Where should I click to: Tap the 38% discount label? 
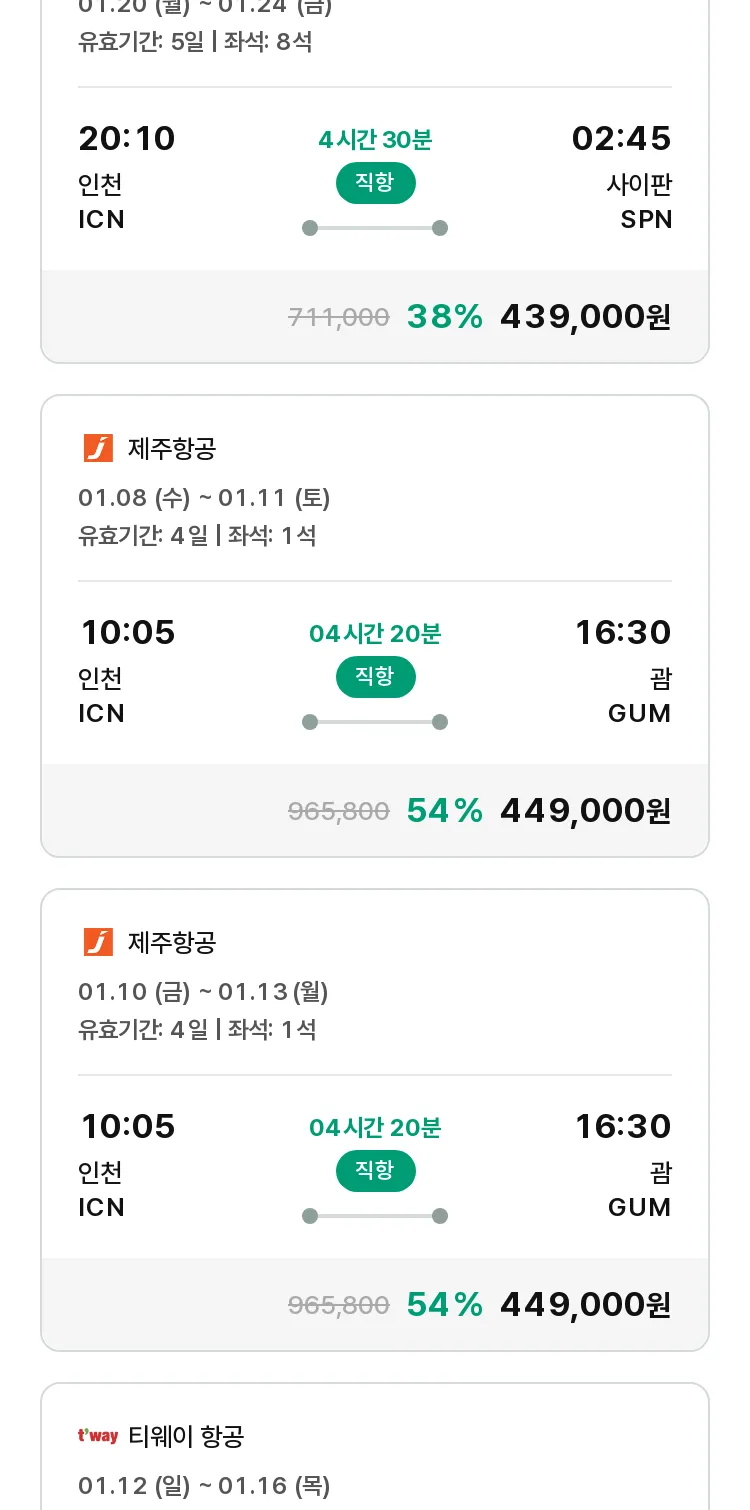point(444,317)
